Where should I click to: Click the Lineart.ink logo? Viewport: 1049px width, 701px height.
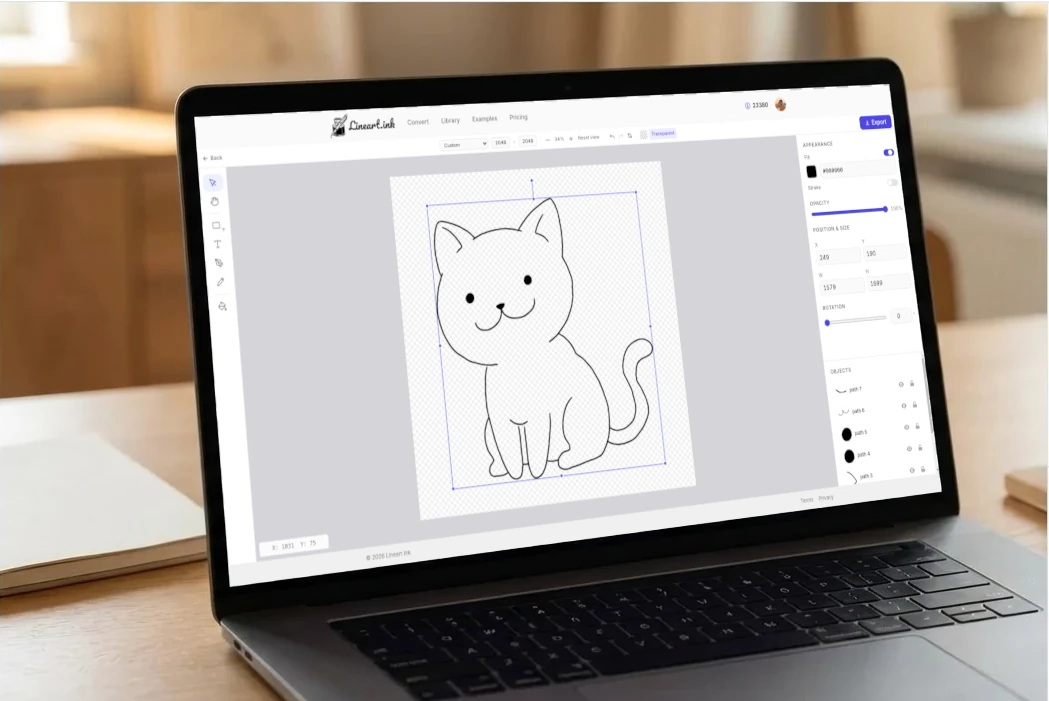(x=363, y=125)
